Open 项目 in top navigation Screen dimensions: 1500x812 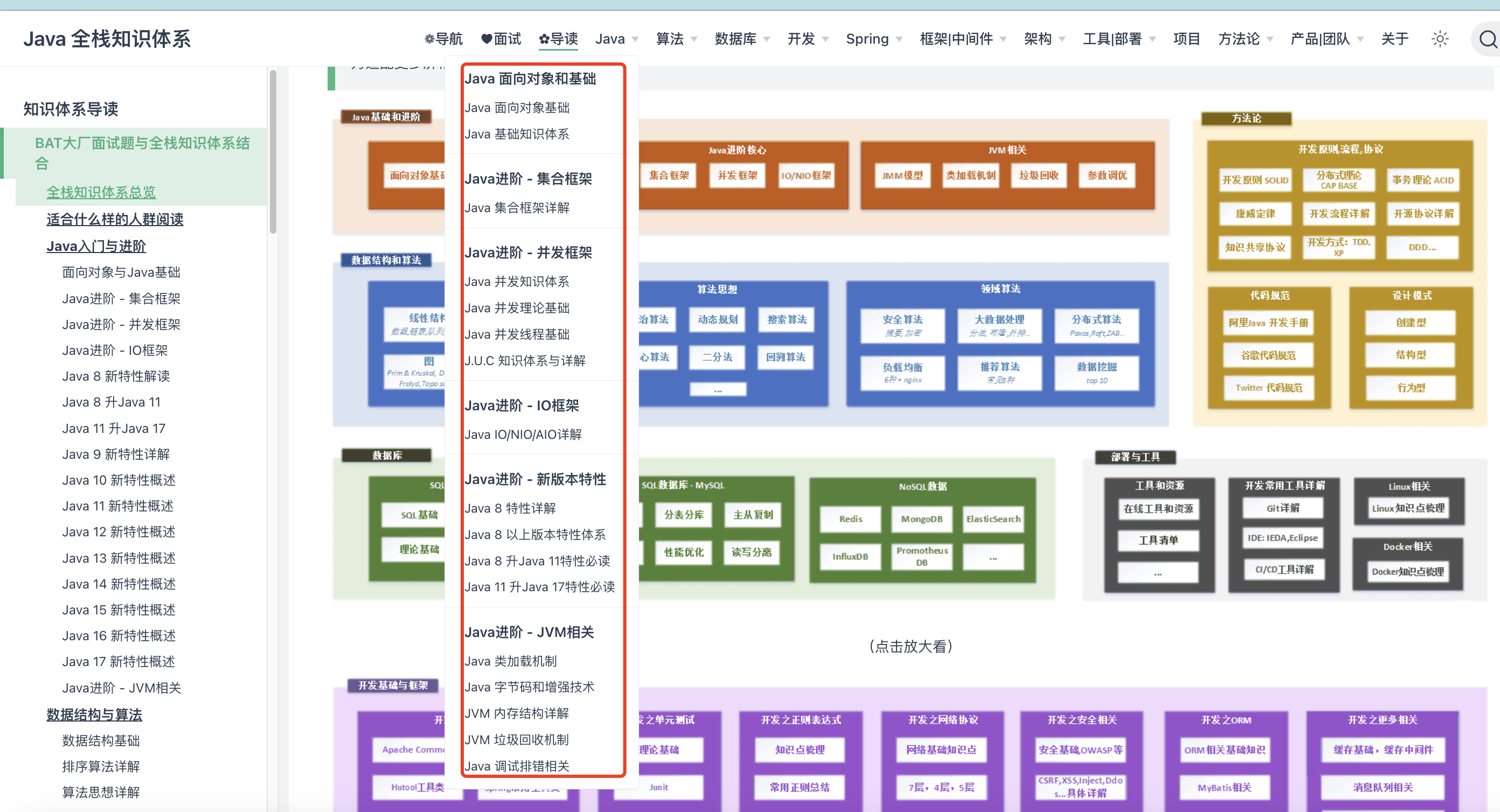point(1186,39)
